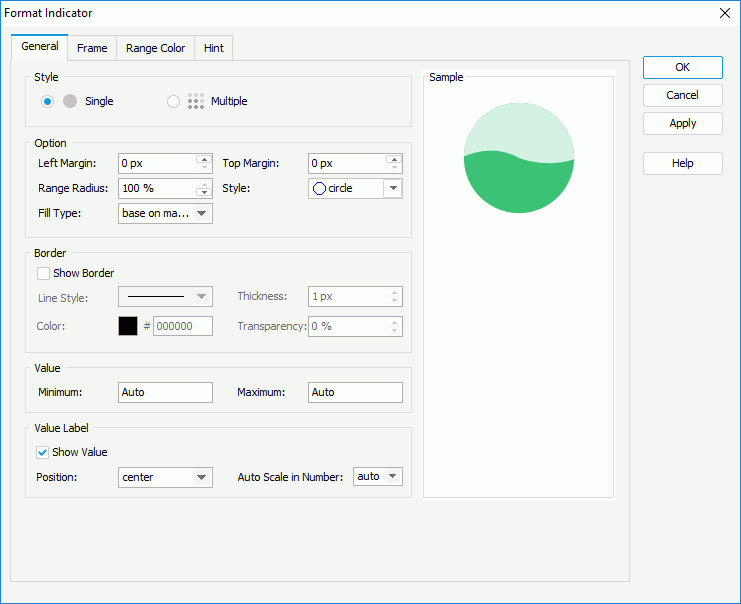Click the black border color swatch
The height and width of the screenshot is (604, 741).
tap(128, 326)
